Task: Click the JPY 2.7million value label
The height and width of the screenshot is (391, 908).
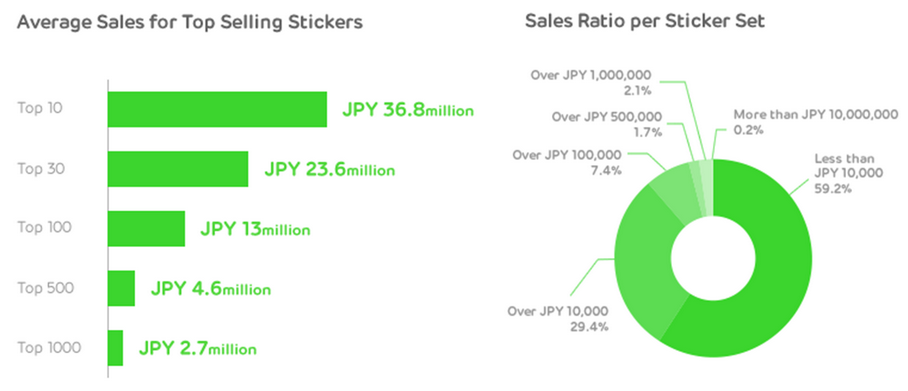Action: [x=197, y=349]
